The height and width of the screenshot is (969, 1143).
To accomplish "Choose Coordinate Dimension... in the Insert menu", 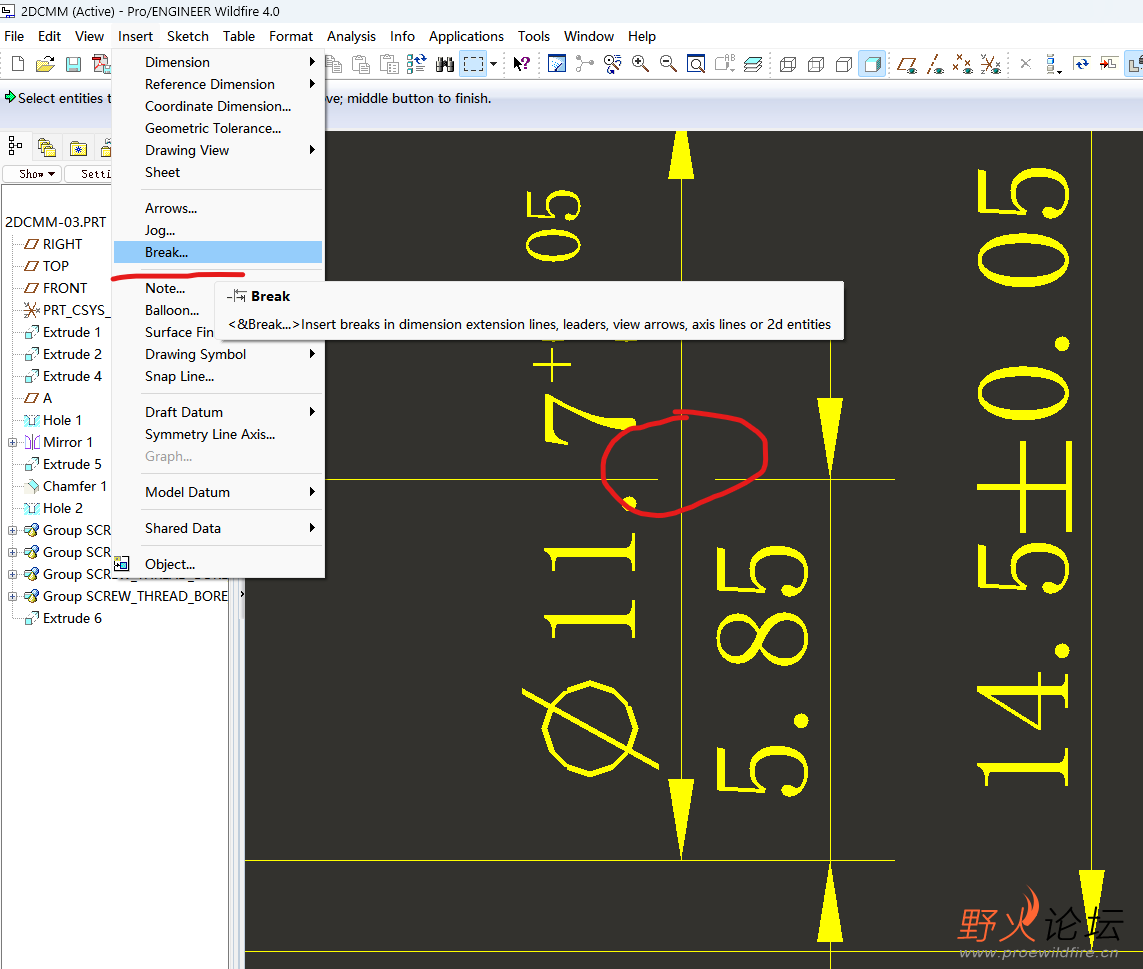I will (218, 106).
